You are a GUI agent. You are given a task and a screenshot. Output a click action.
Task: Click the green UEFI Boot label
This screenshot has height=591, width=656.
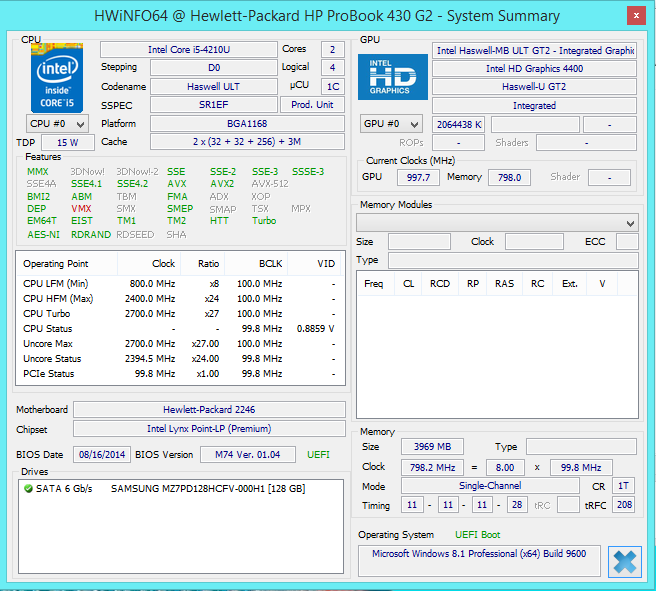click(x=477, y=535)
